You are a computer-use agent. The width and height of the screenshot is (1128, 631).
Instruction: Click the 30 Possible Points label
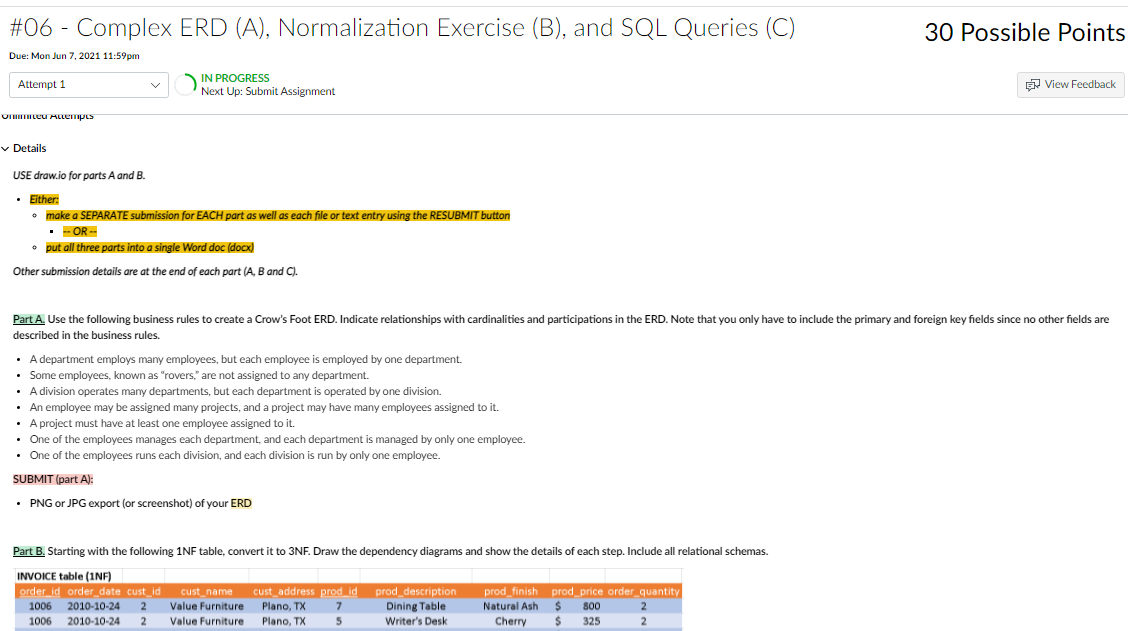tap(1024, 32)
